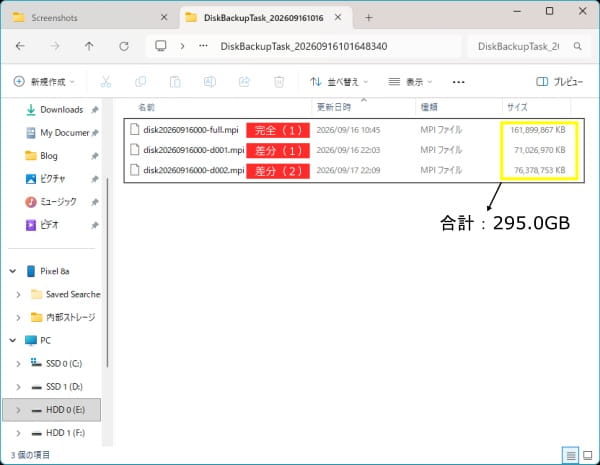Collapse the PC tree node
Image resolution: width=600 pixels, height=465 pixels.
pos(13,340)
